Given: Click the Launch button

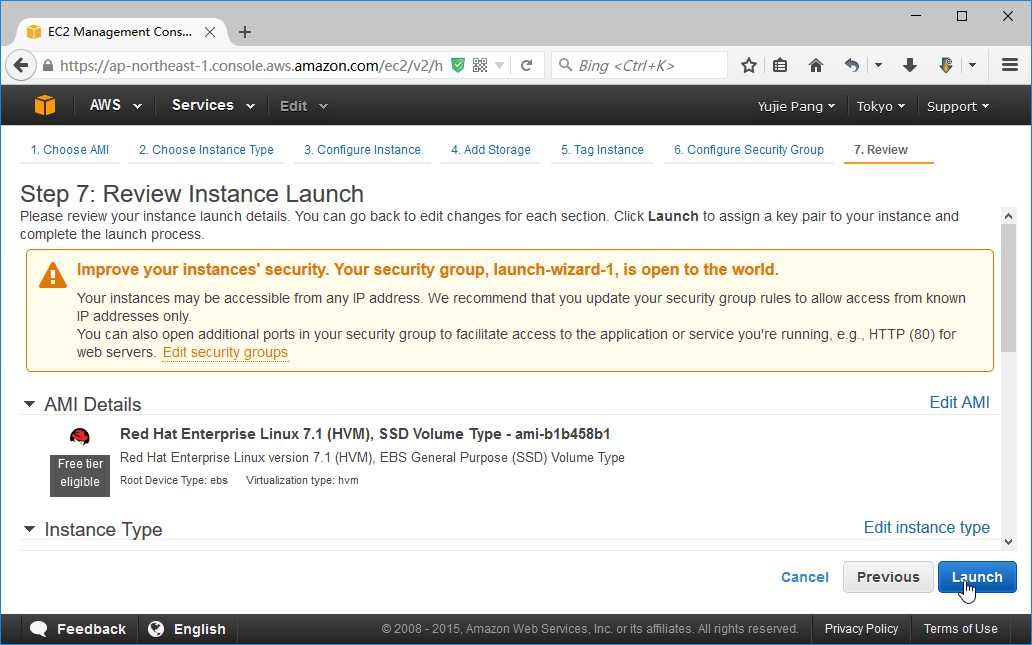Looking at the screenshot, I should click(977, 577).
